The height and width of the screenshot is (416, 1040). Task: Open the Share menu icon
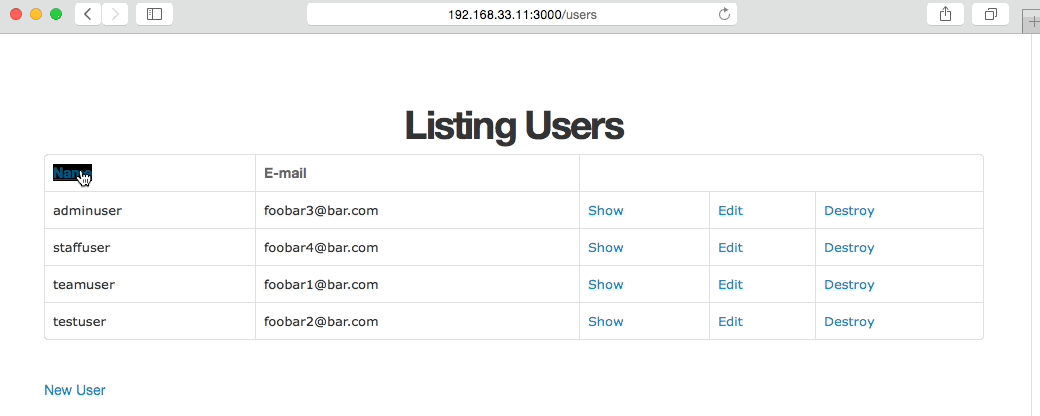pos(945,14)
